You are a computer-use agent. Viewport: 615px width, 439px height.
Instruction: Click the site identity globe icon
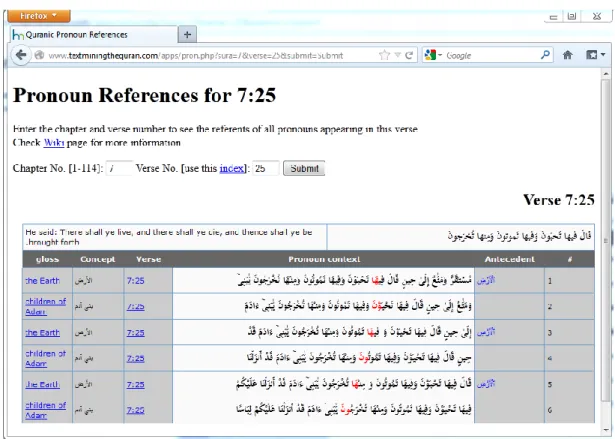[x=39, y=55]
